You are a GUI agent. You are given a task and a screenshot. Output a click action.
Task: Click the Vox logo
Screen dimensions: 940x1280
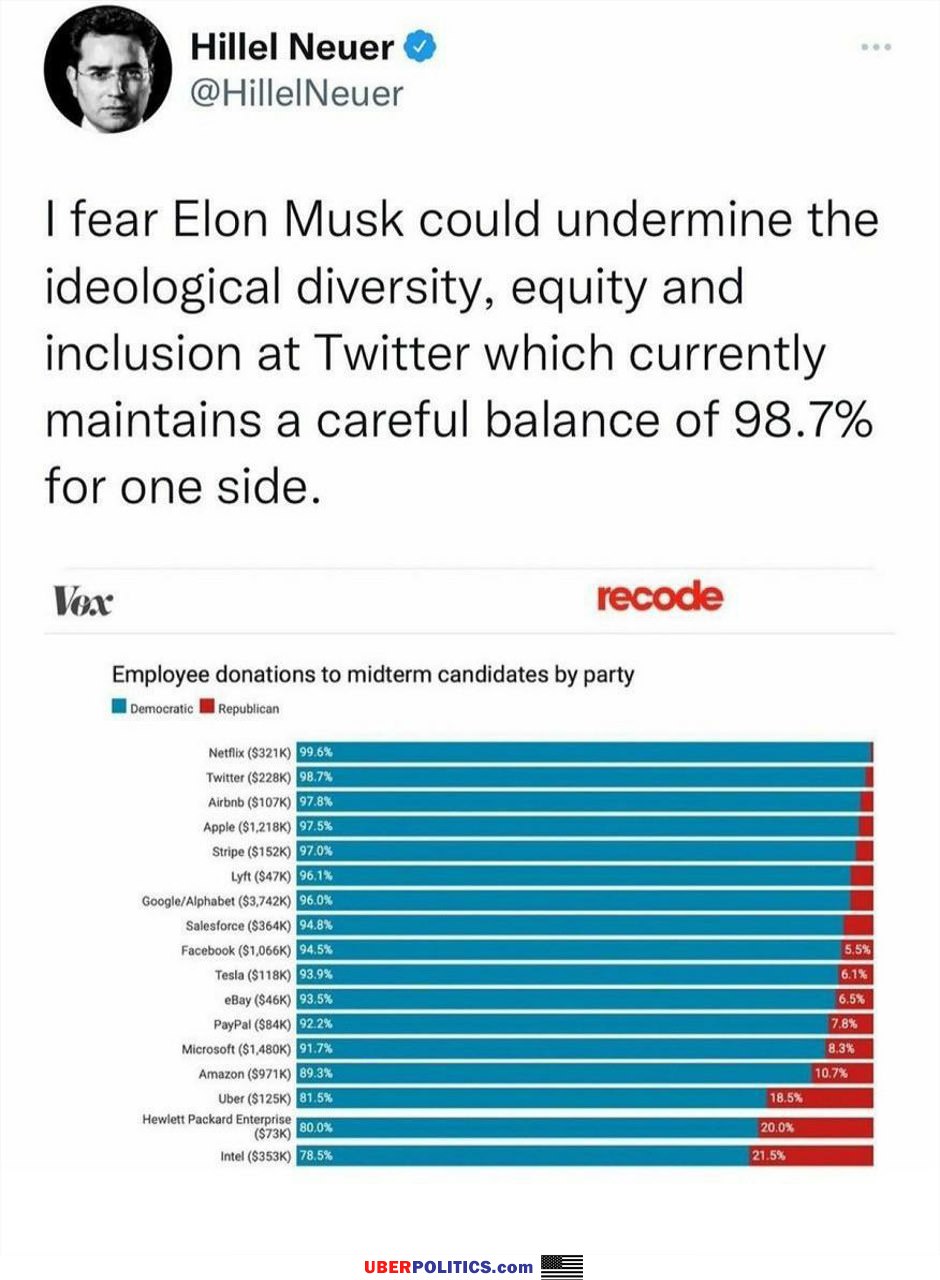(x=81, y=602)
